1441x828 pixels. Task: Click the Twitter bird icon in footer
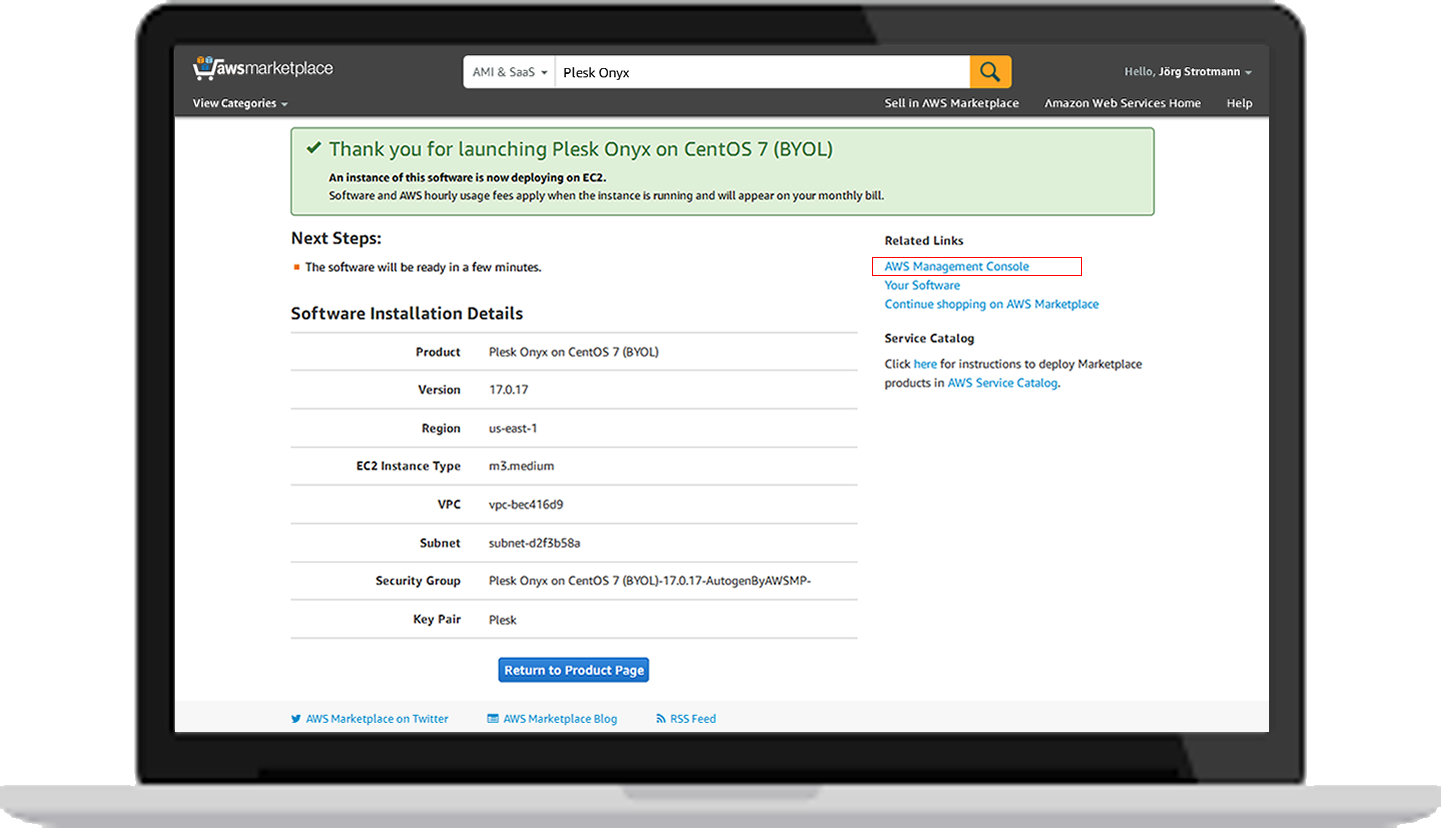point(296,719)
